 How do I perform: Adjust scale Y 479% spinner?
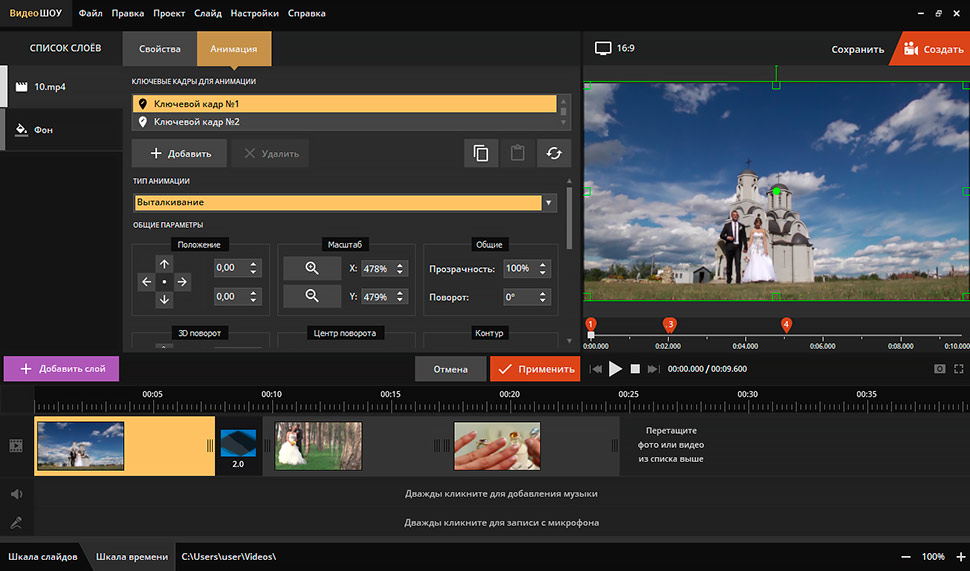click(400, 297)
